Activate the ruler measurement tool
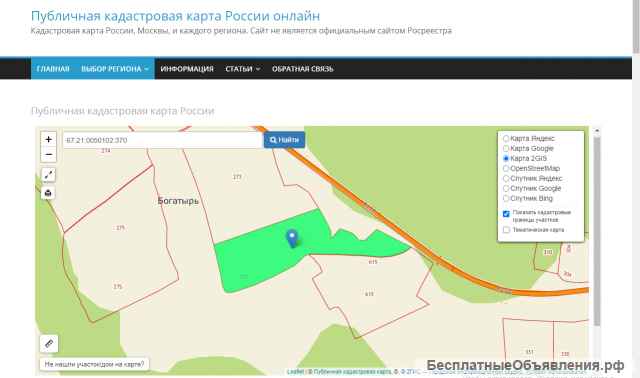The height and width of the screenshot is (378, 640). click(x=49, y=344)
